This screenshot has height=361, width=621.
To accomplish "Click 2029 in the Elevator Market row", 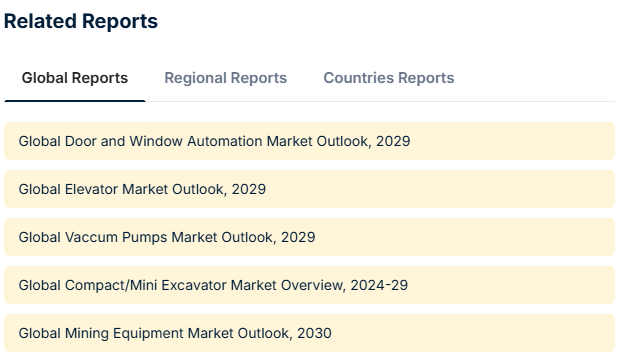I will [249, 189].
